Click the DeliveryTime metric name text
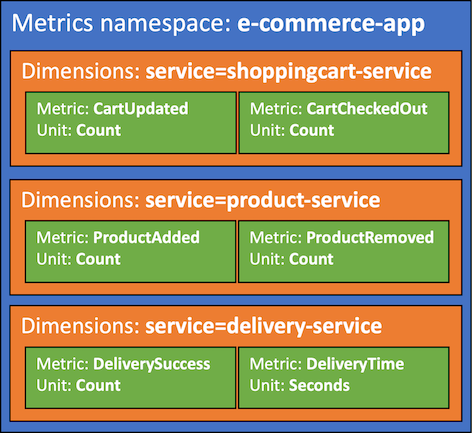The width and height of the screenshot is (472, 433). tap(355, 364)
